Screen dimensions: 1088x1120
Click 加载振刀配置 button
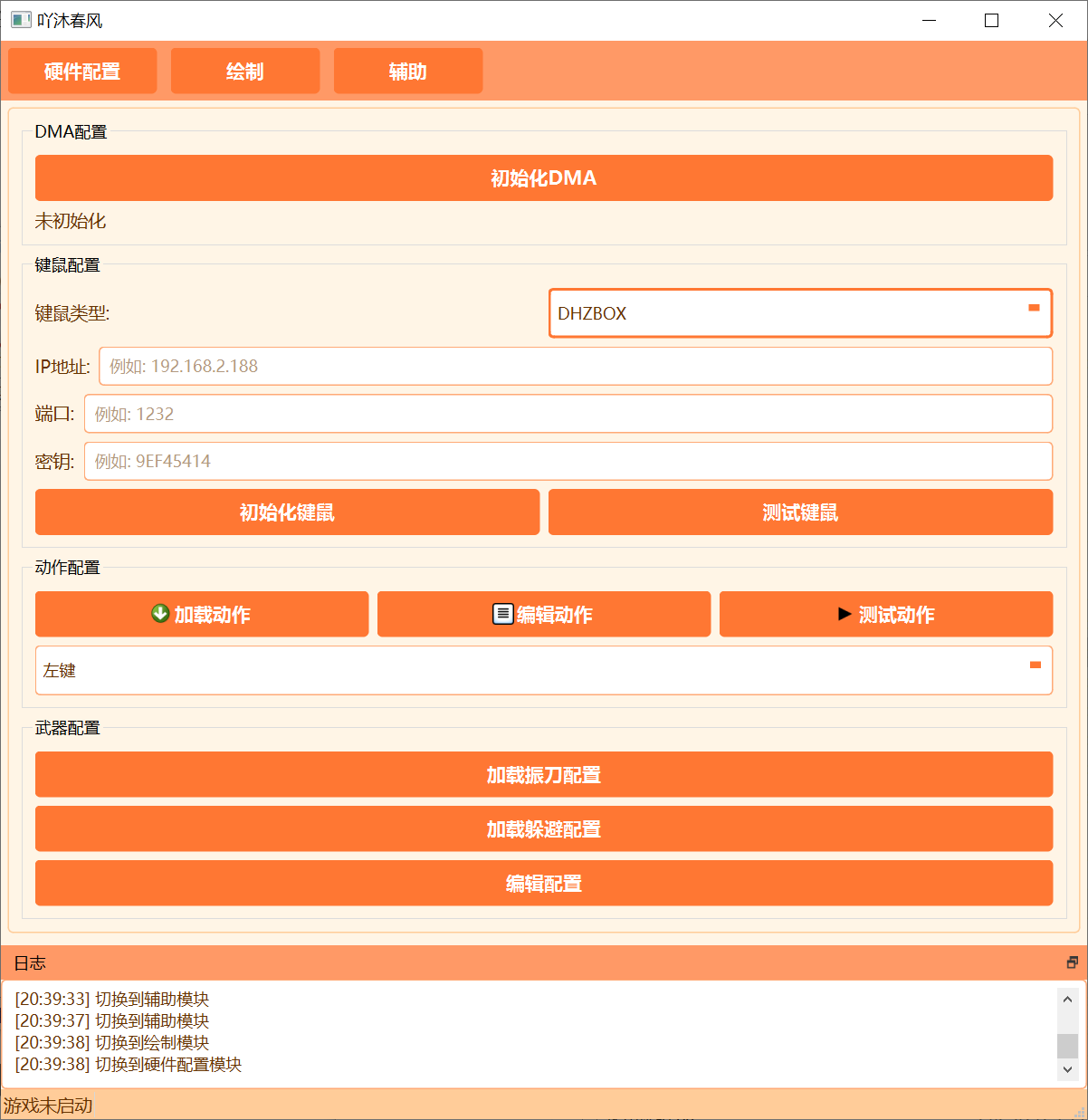click(543, 775)
